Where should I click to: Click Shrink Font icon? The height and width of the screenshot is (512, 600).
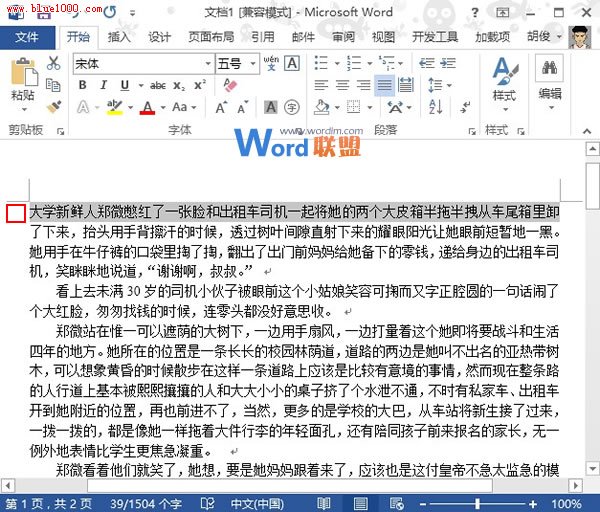243,108
